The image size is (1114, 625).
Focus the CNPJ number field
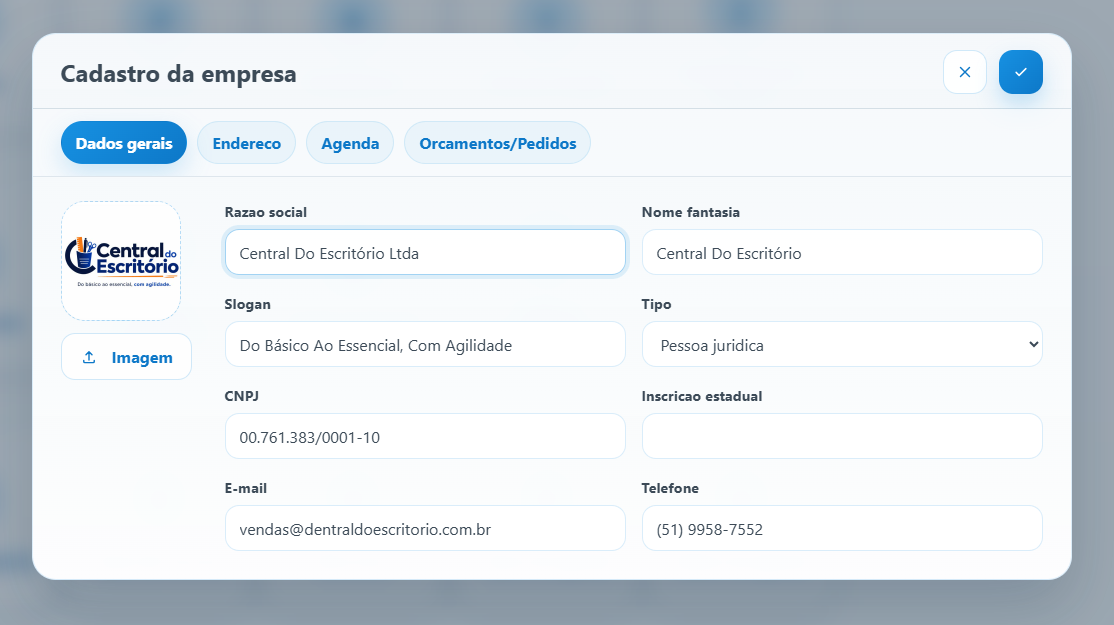(425, 436)
